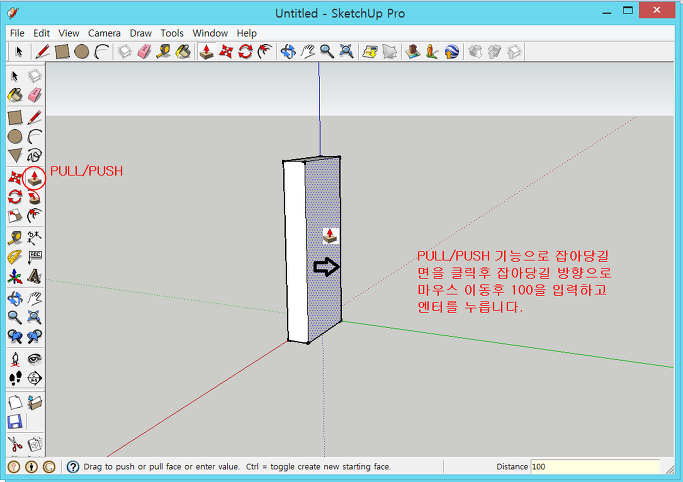Select the Move tool in top toolbar
This screenshot has width=683, height=482.
click(226, 51)
